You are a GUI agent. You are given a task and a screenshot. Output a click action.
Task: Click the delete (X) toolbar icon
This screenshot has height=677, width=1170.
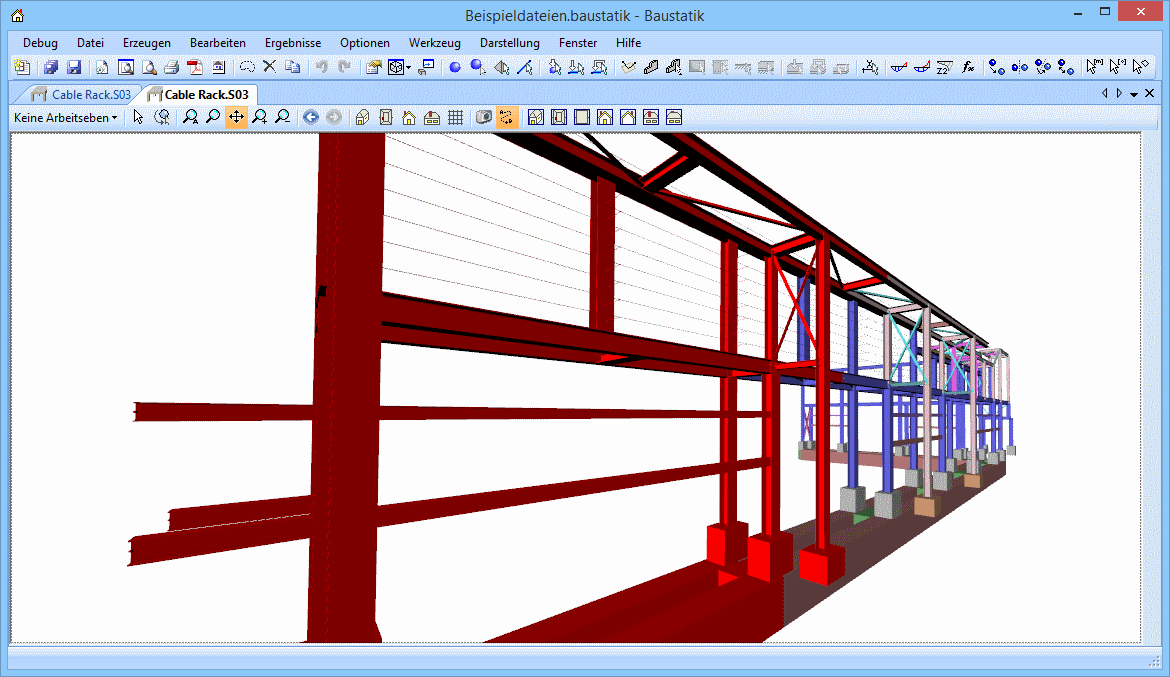(x=269, y=68)
